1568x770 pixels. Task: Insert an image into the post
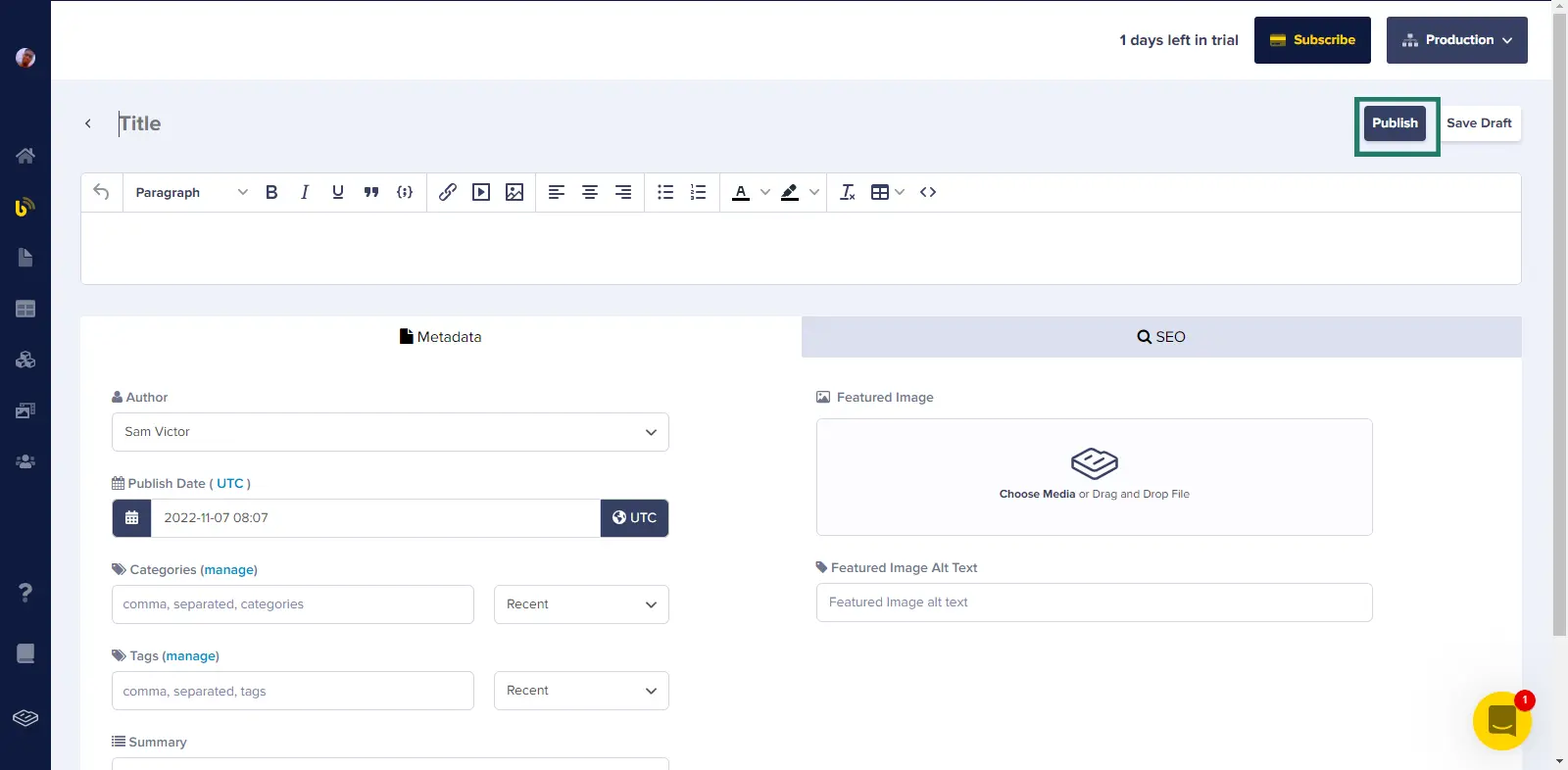(x=514, y=192)
